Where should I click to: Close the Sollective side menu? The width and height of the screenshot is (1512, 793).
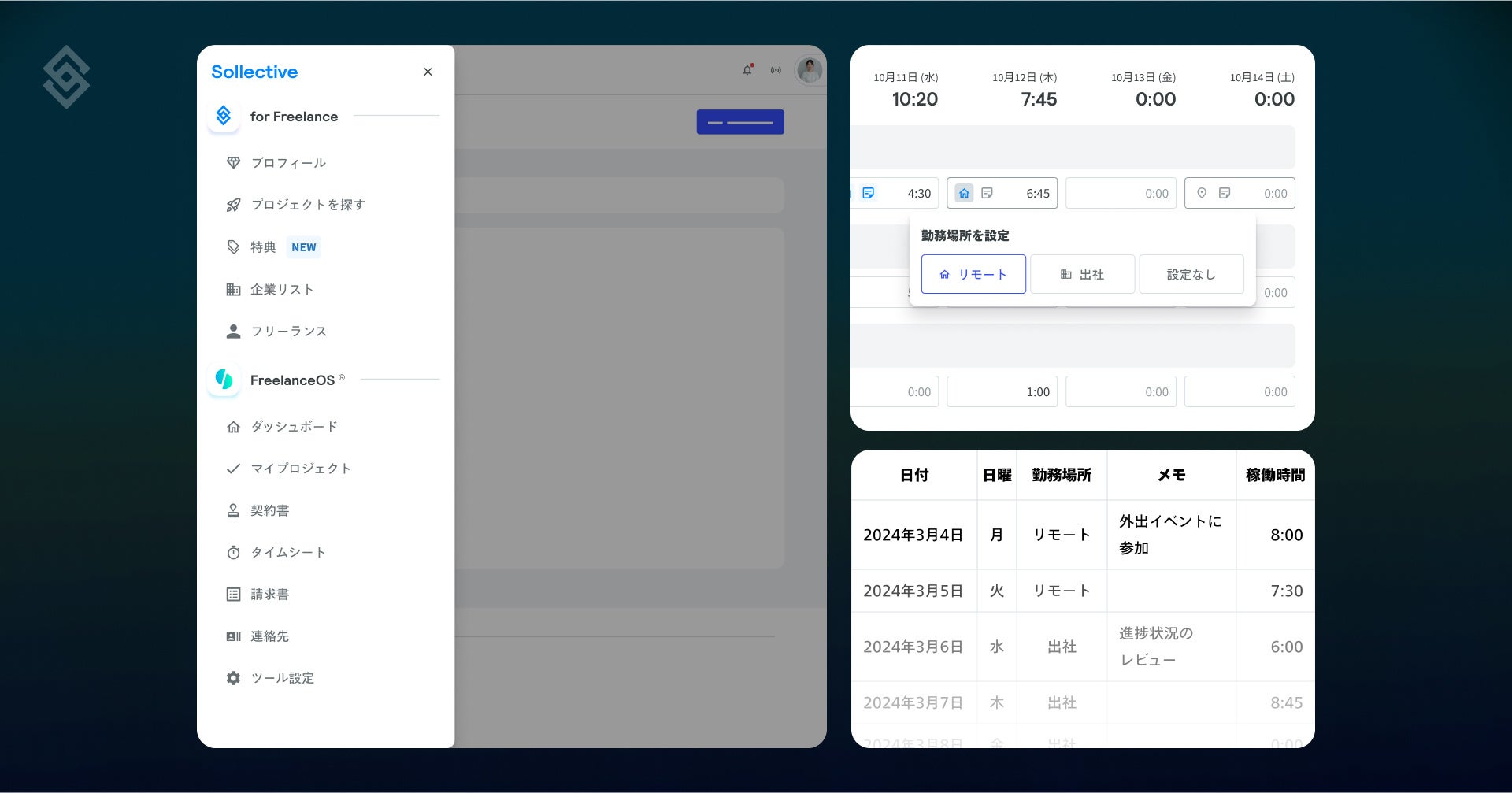pos(428,72)
